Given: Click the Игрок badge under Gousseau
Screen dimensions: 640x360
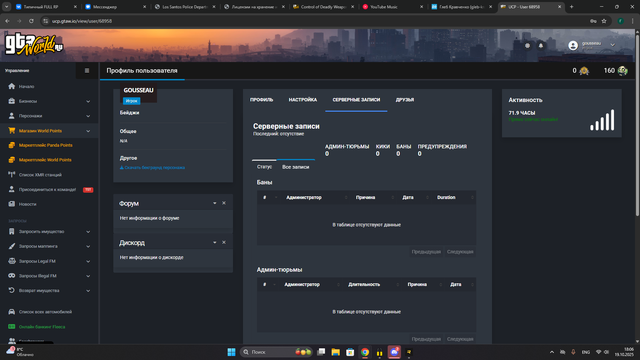Looking at the screenshot, I should point(131,101).
